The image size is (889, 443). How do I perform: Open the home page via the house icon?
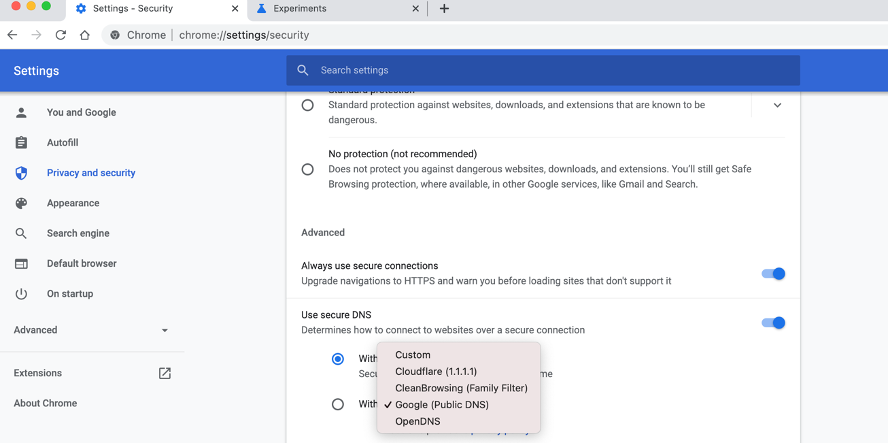click(84, 35)
